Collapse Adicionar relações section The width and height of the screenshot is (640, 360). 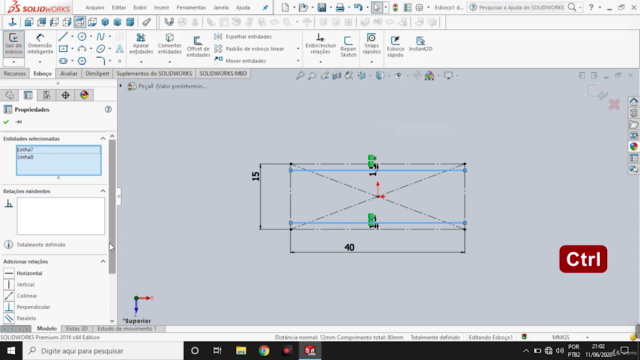pyautogui.click(x=103, y=261)
